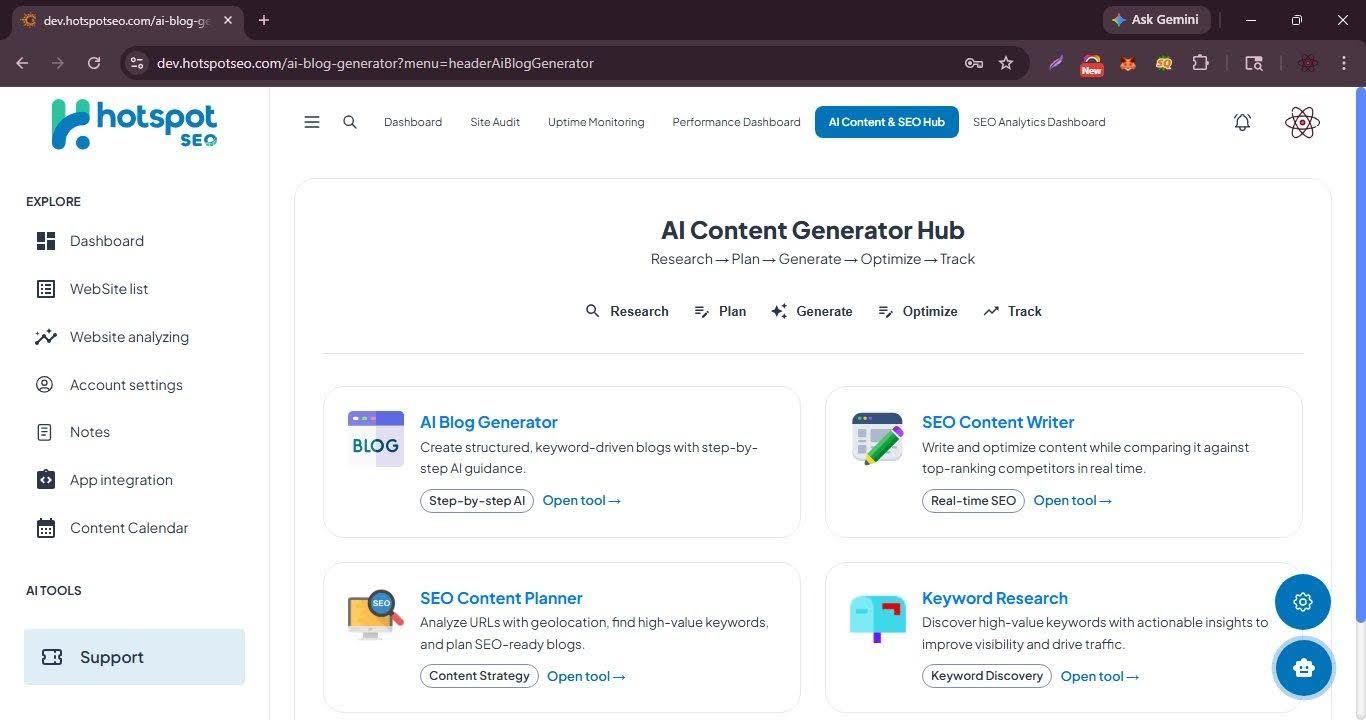Click the Website analyzing chart icon
Screen dimensions: 1366x720
(x=46, y=337)
